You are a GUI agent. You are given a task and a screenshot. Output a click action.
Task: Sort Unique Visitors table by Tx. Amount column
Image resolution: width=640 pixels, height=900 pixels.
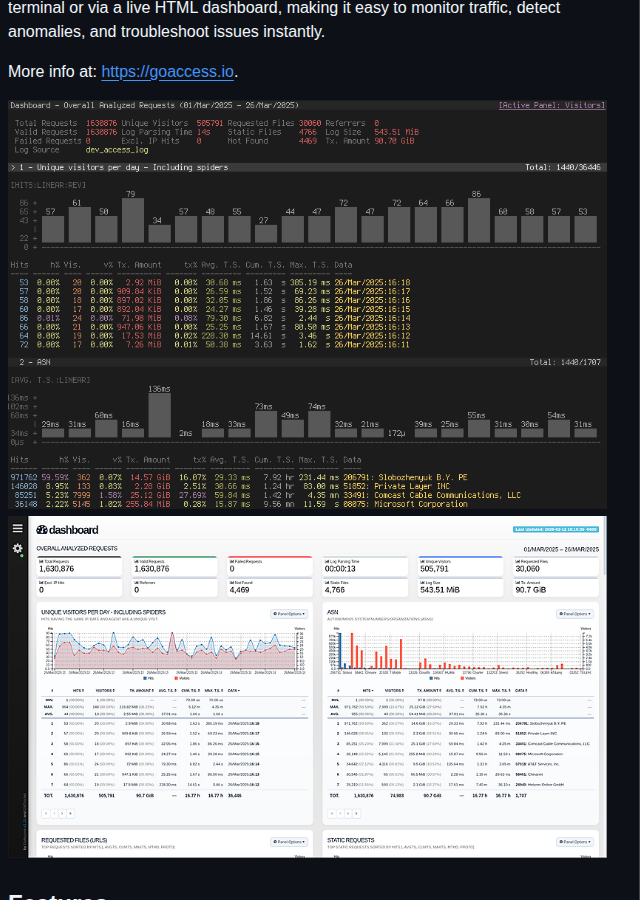tap(140, 690)
